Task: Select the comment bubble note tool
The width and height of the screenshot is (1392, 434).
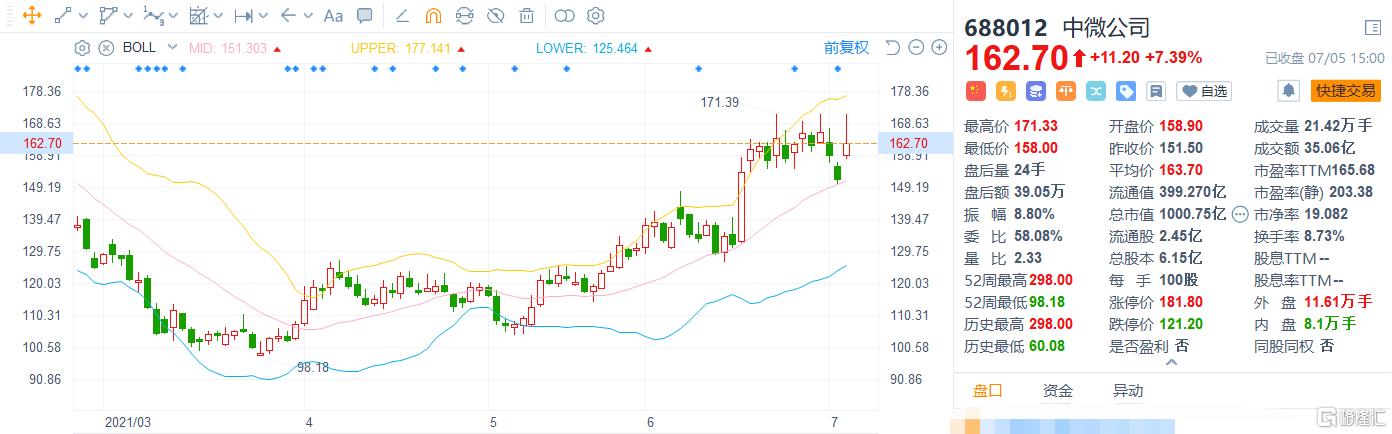Action: tap(365, 15)
